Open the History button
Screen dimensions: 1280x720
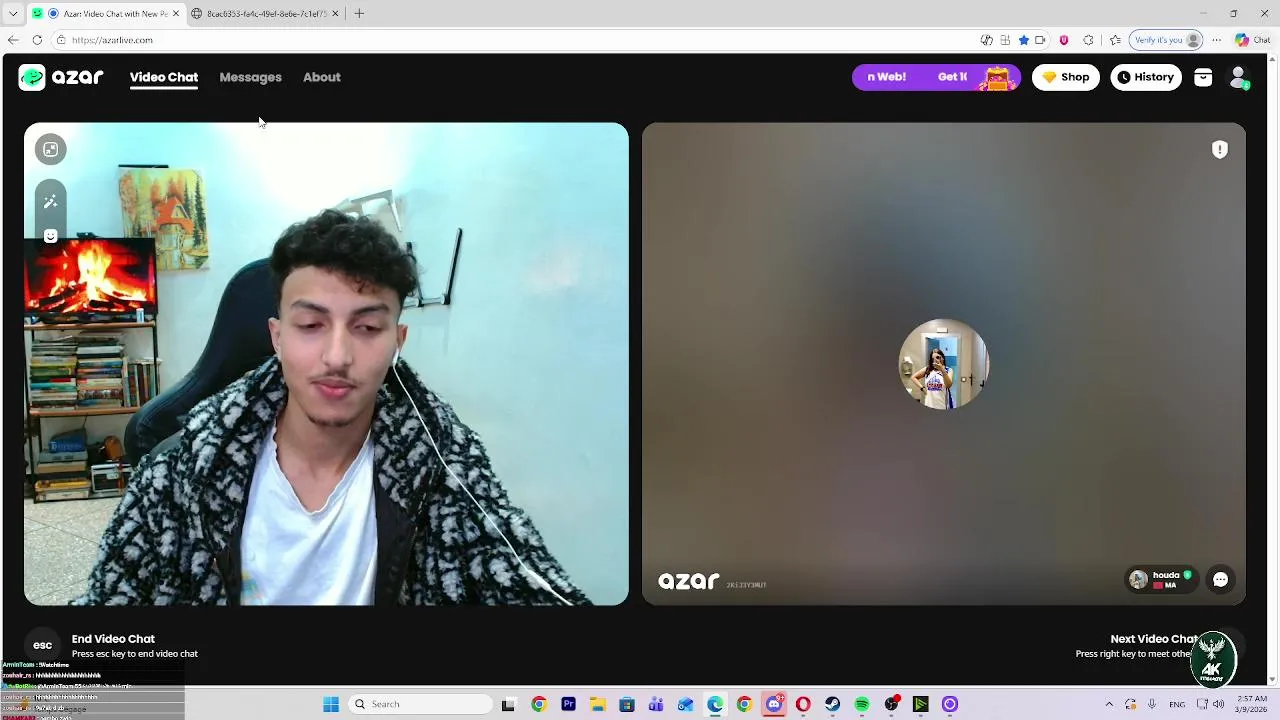pyautogui.click(x=1146, y=77)
